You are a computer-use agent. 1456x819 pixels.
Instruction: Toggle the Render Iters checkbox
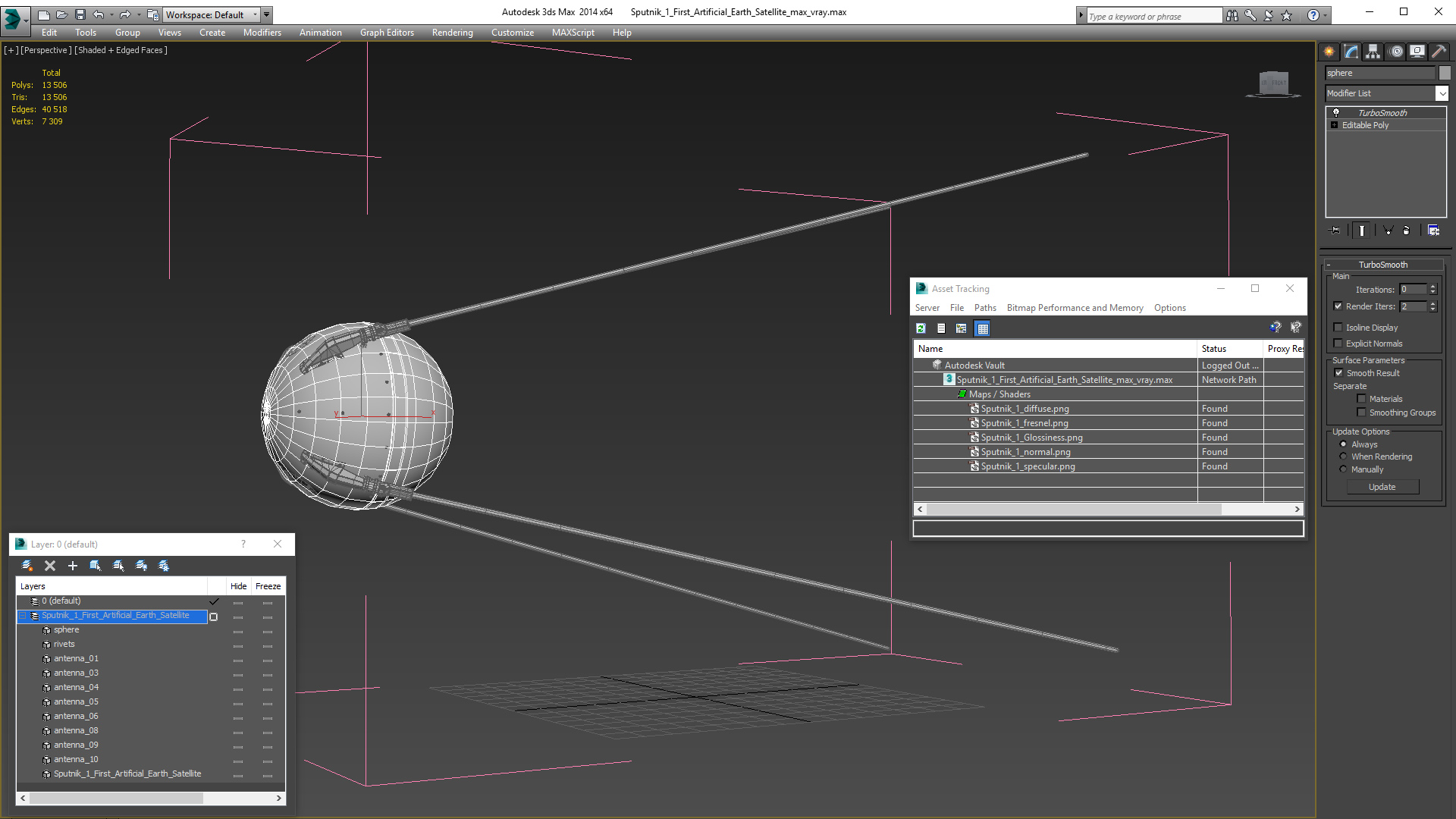tap(1338, 306)
